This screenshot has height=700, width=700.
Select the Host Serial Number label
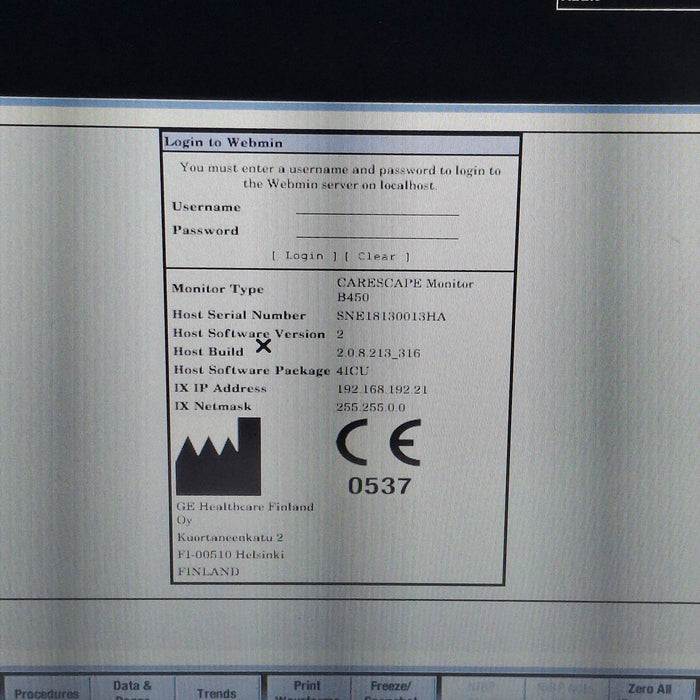tap(239, 315)
